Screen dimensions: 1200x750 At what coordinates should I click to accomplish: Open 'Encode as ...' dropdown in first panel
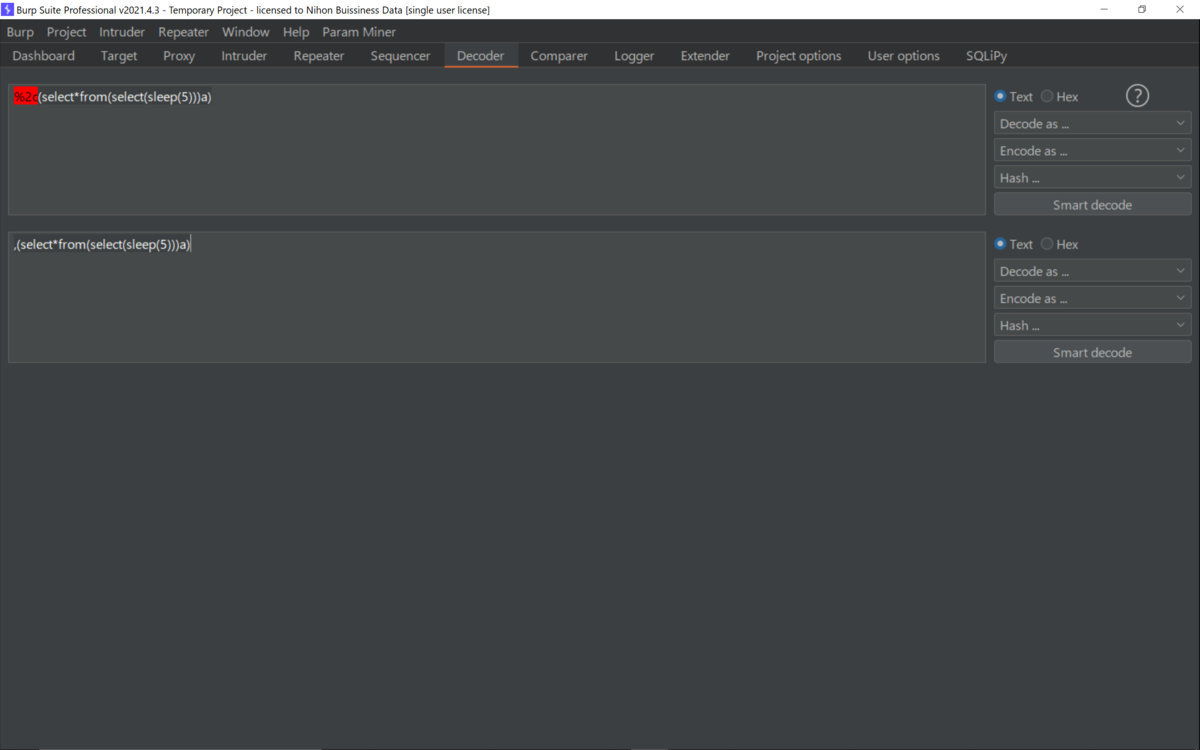[1092, 151]
